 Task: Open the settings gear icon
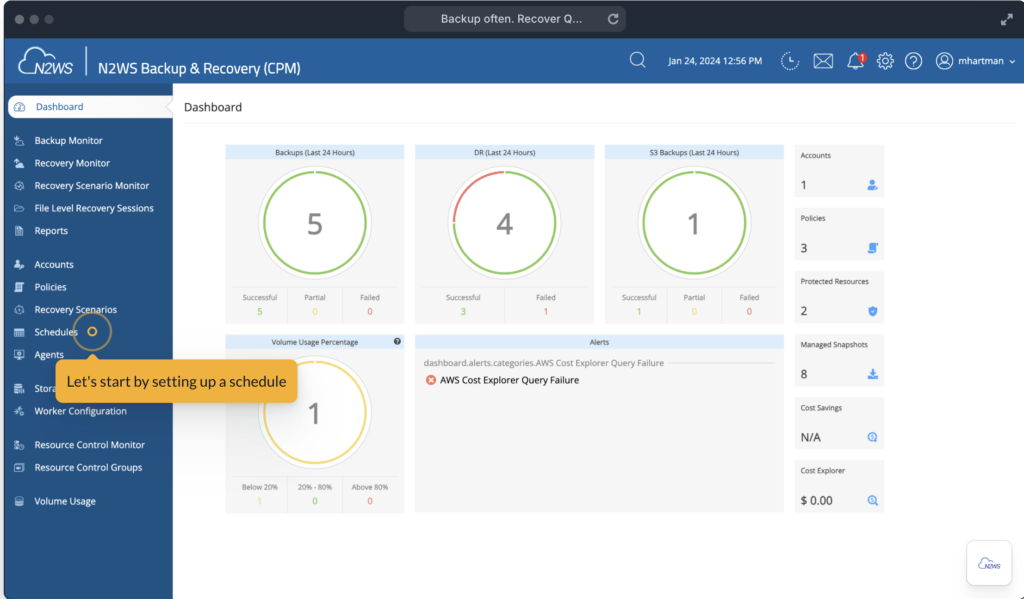(x=885, y=61)
